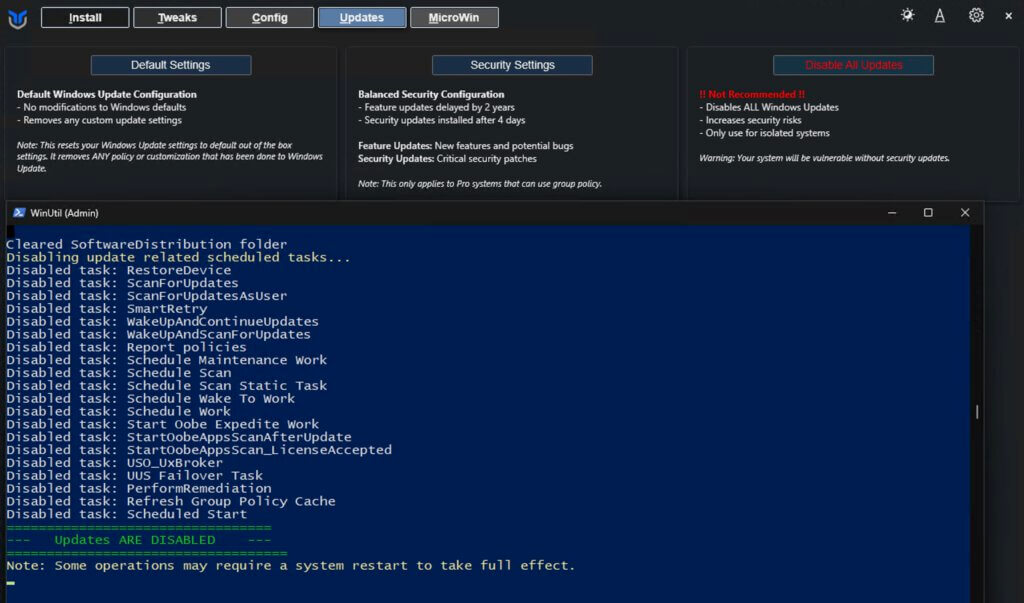Open the font scaling 'A' icon

tap(940, 16)
